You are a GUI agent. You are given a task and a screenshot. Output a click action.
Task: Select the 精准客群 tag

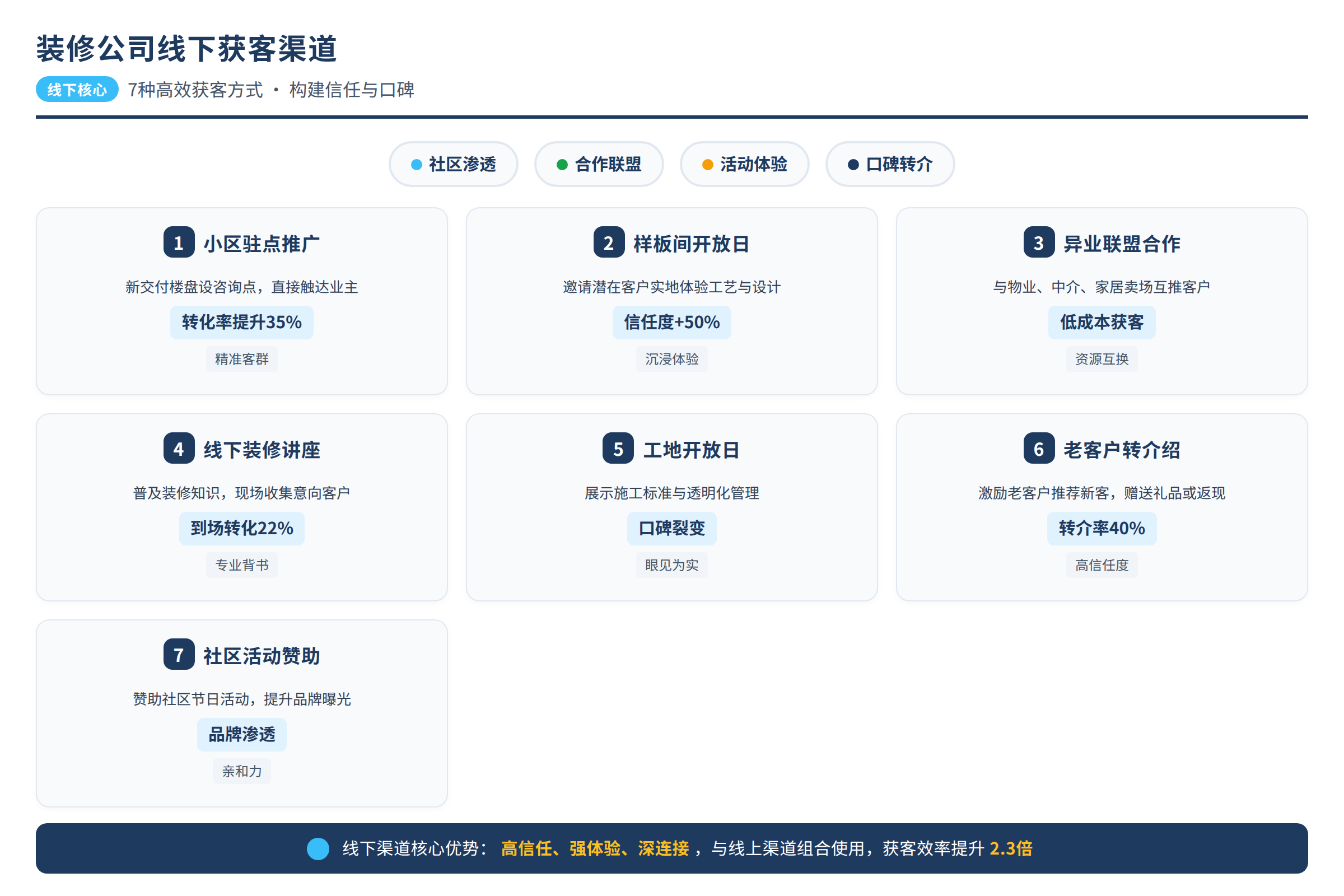242,359
